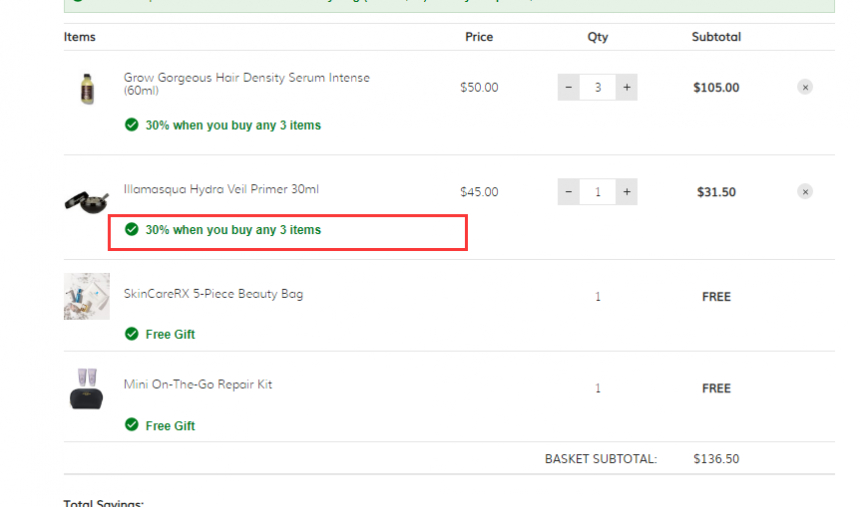This screenshot has height=507, width=860.
Task: Click the Qty column header
Action: pyautogui.click(x=597, y=37)
